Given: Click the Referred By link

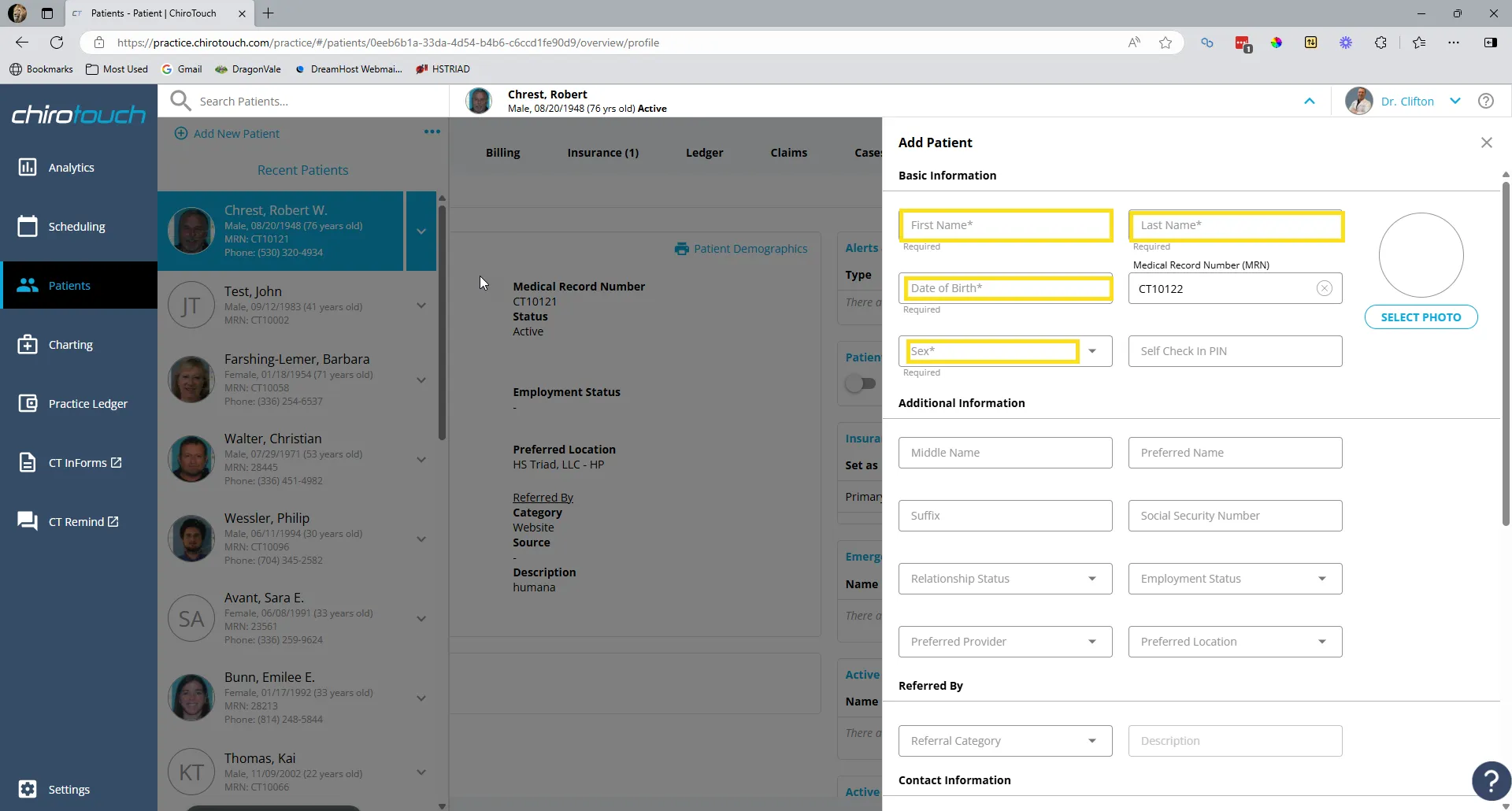Looking at the screenshot, I should tap(543, 498).
